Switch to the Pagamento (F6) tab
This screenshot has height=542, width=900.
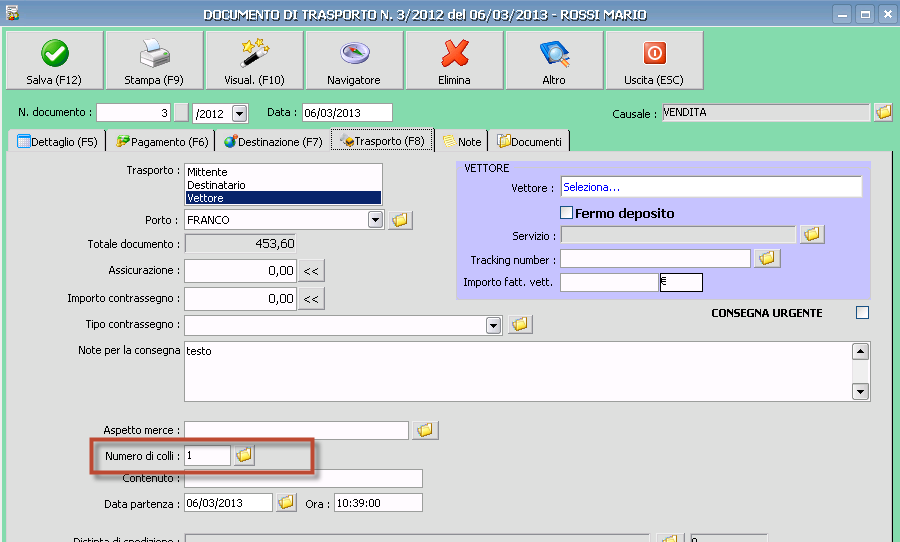tap(161, 142)
